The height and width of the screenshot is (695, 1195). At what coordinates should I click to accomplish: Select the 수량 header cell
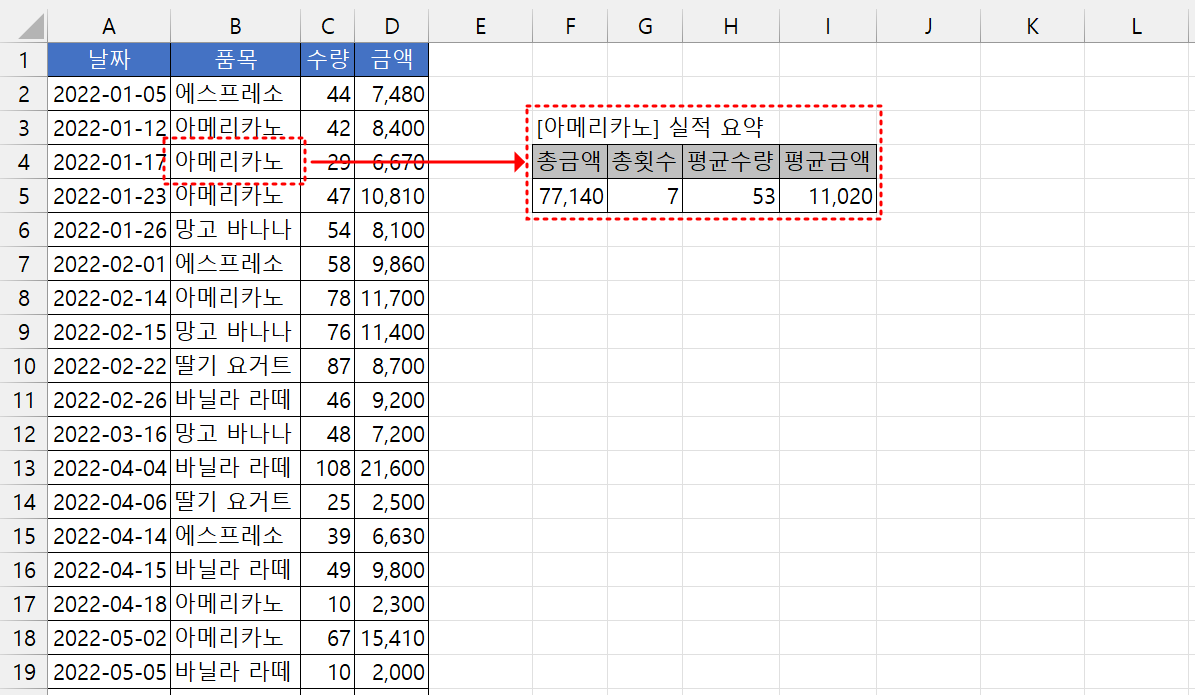coord(327,59)
